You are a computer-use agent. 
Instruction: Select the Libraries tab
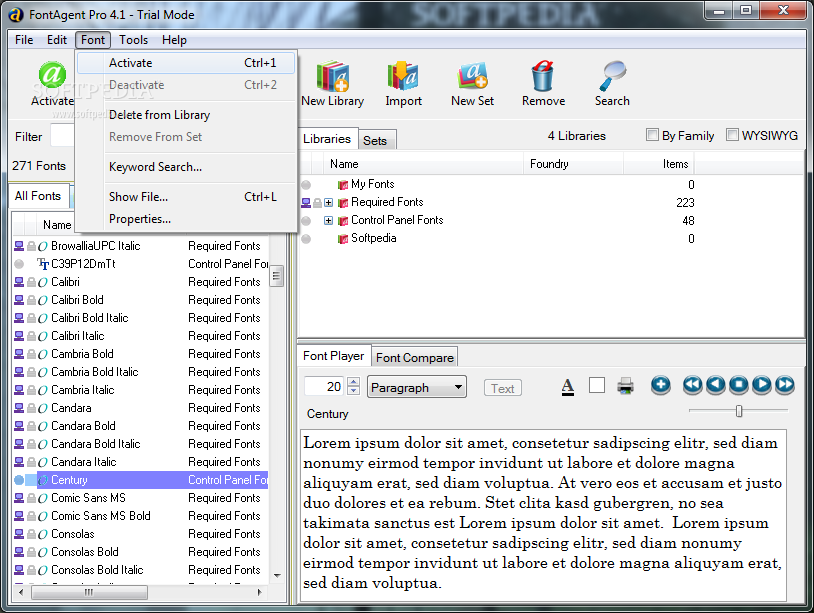327,139
